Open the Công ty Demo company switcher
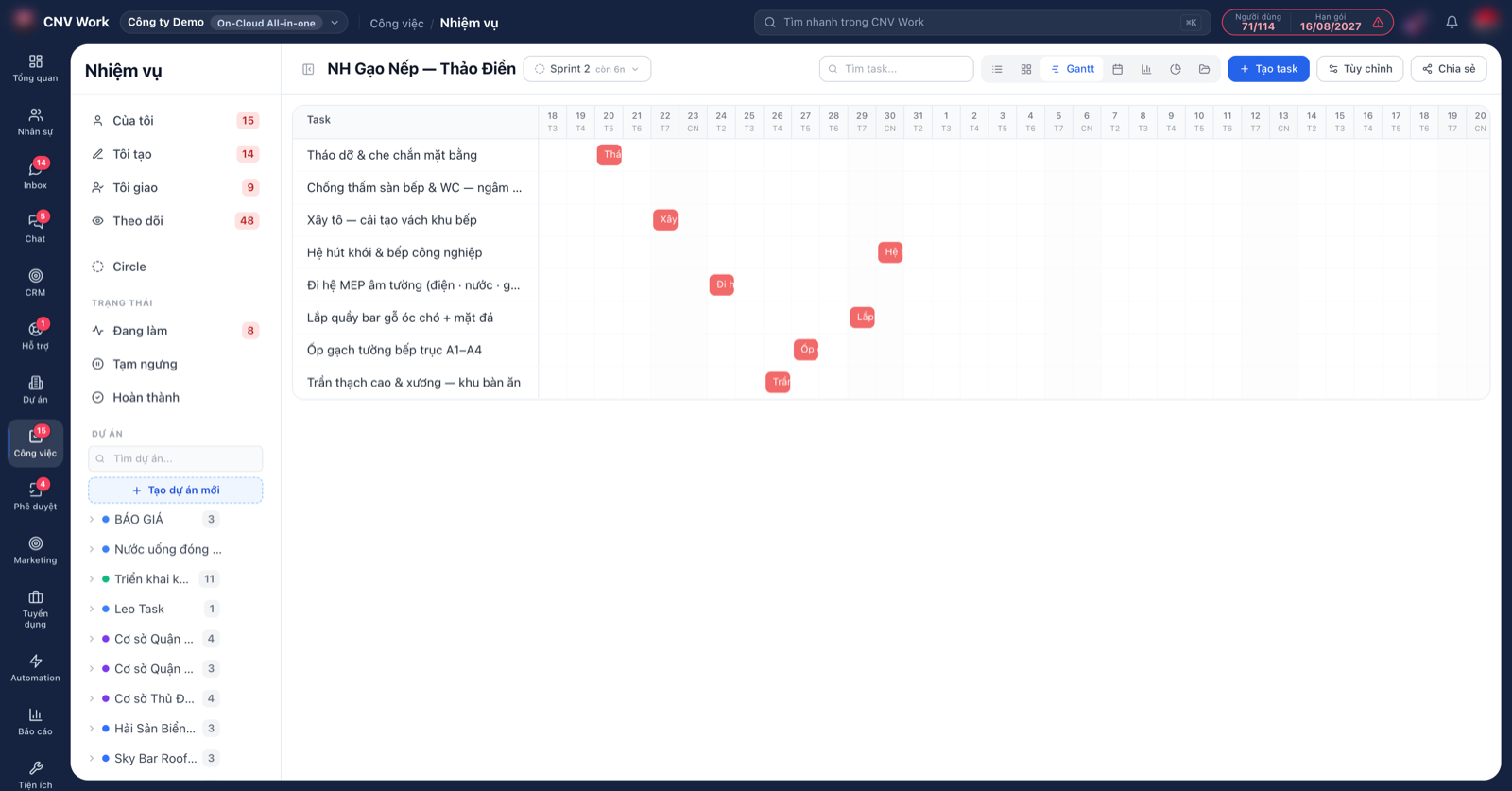The image size is (1512, 791). coord(233,23)
